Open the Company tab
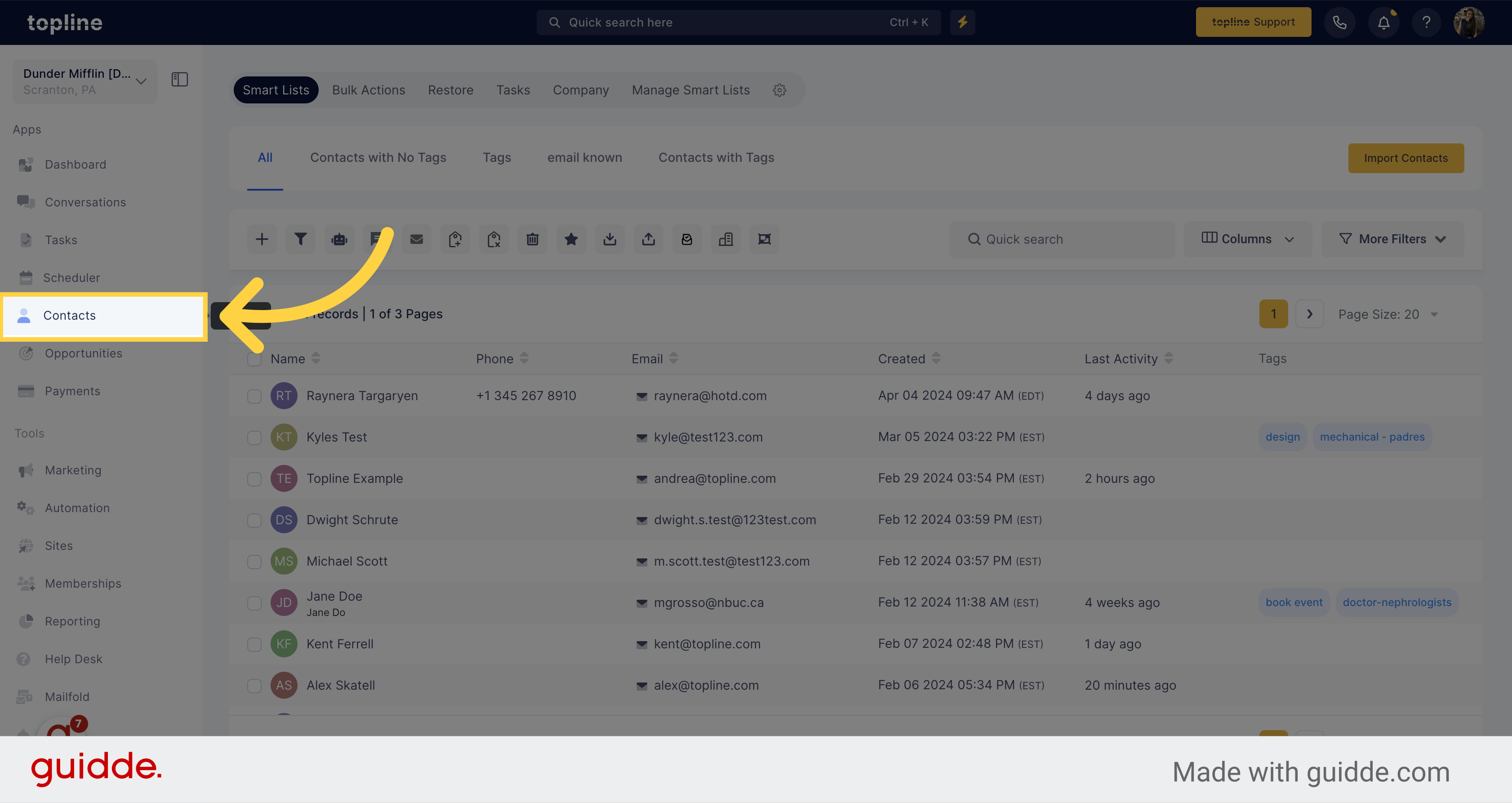 [581, 90]
